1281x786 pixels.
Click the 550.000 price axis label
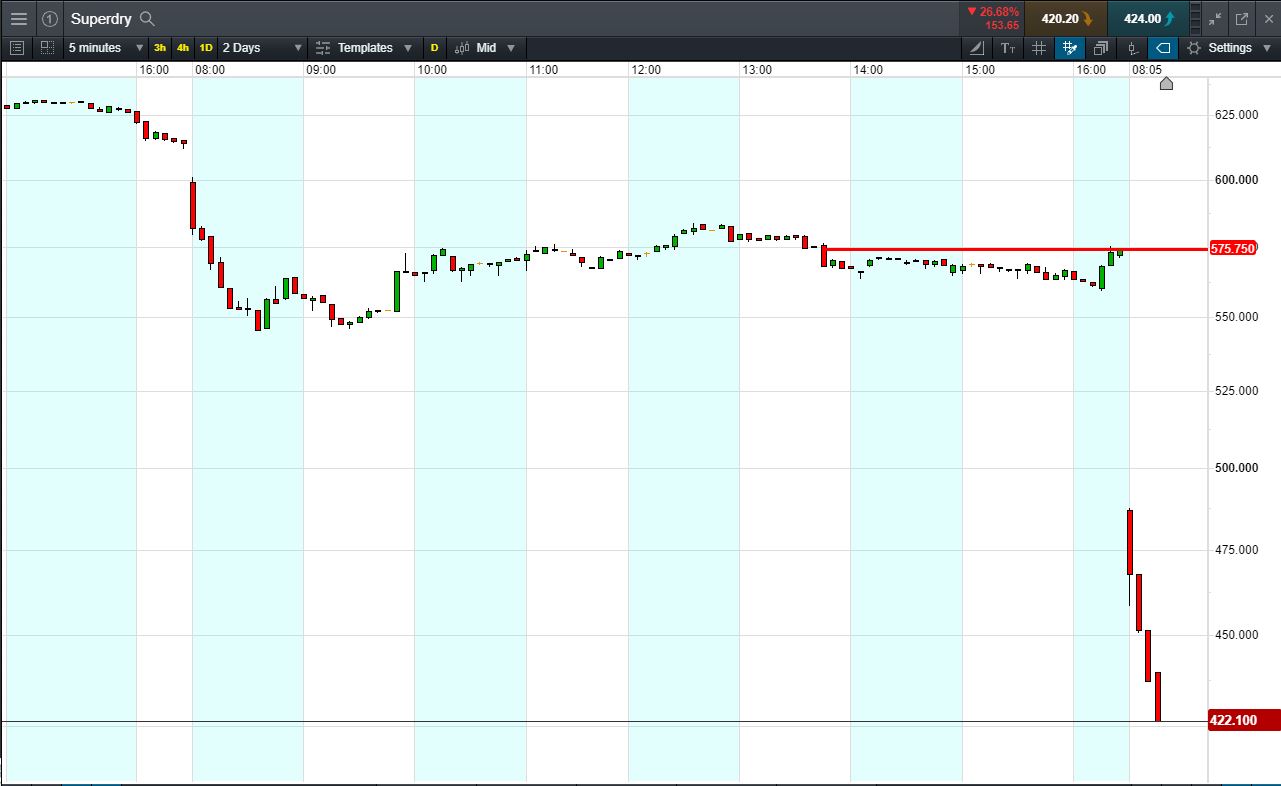[1236, 317]
